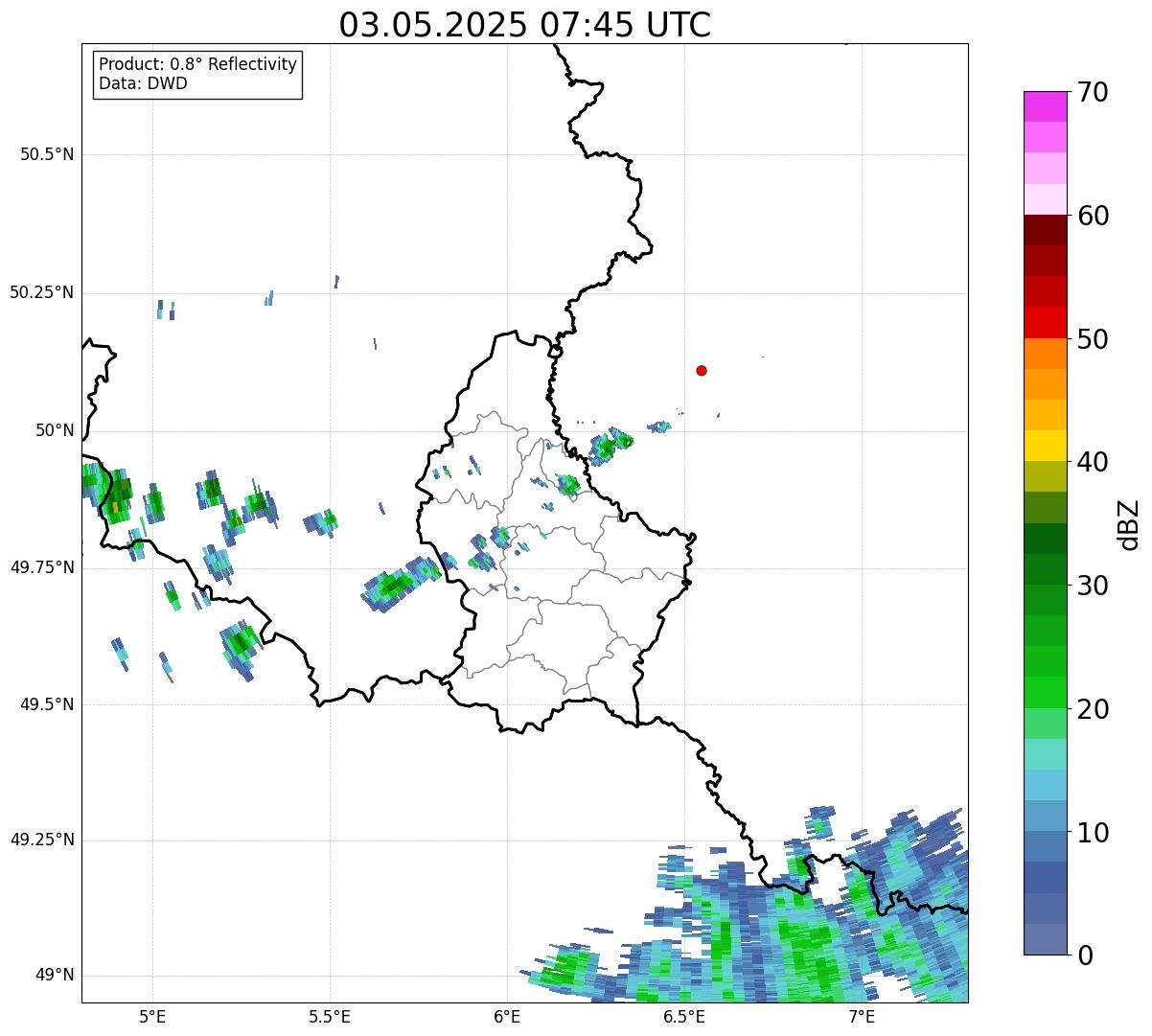Viewport: 1152px width, 1036px height.
Task: Select the 5.5°E longitude label
Action: coord(330,1017)
